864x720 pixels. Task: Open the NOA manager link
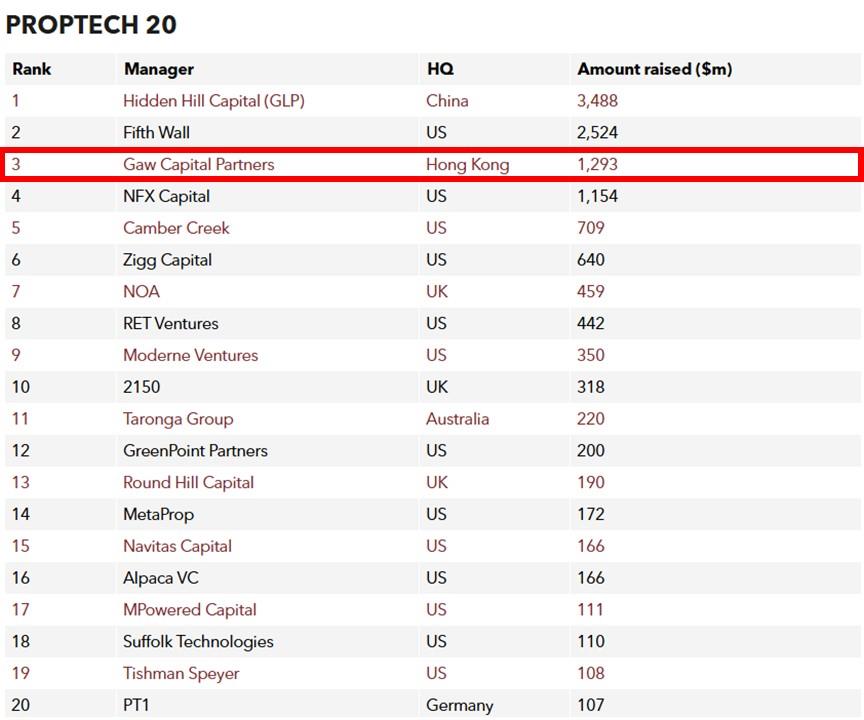click(x=141, y=292)
